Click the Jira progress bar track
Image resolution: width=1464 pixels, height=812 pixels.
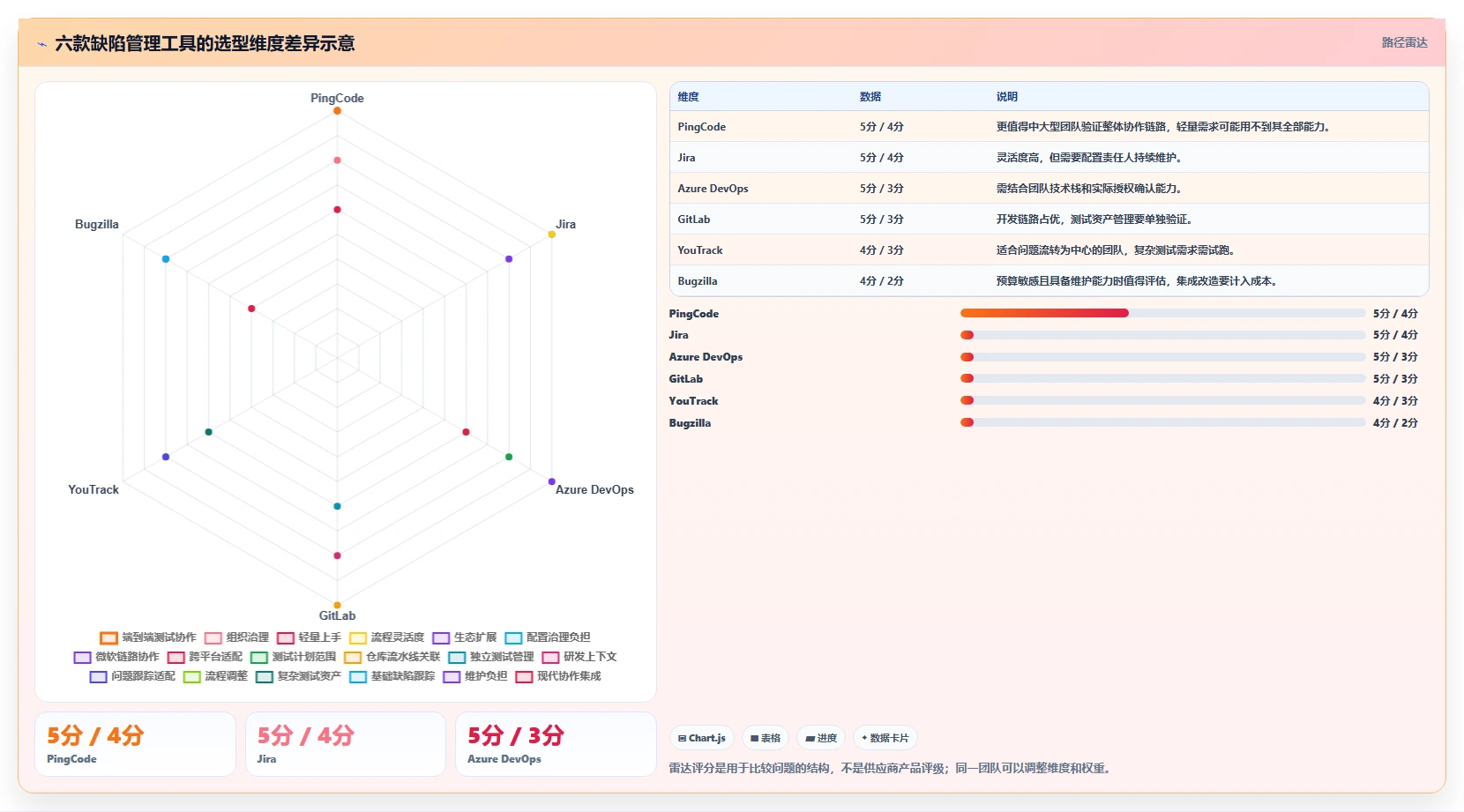[x=1162, y=335]
